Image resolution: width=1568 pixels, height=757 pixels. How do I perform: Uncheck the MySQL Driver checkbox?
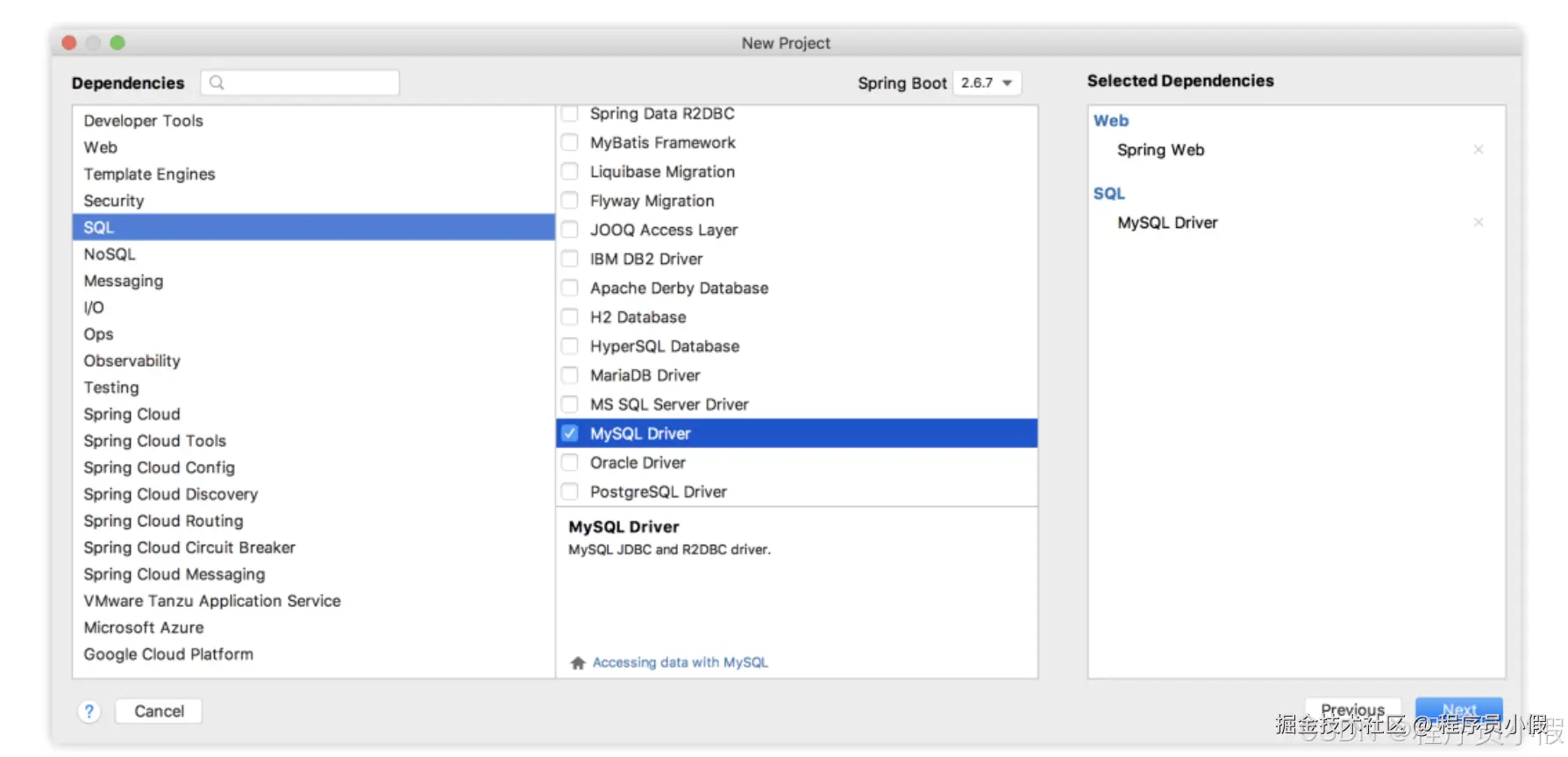click(x=570, y=433)
